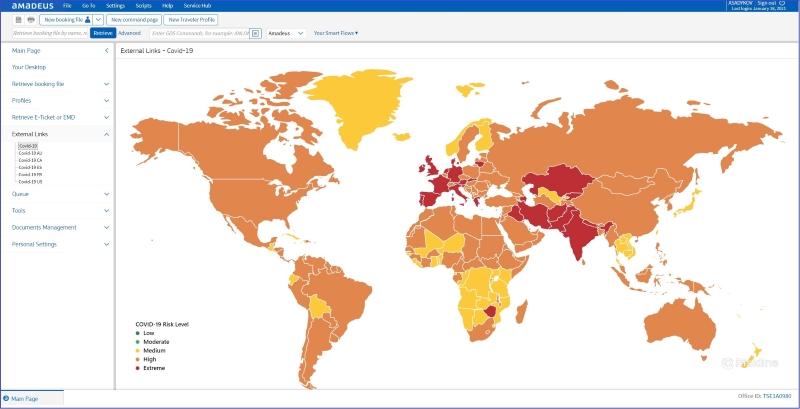
Task: Open the Service Hub menu
Action: coord(199,6)
